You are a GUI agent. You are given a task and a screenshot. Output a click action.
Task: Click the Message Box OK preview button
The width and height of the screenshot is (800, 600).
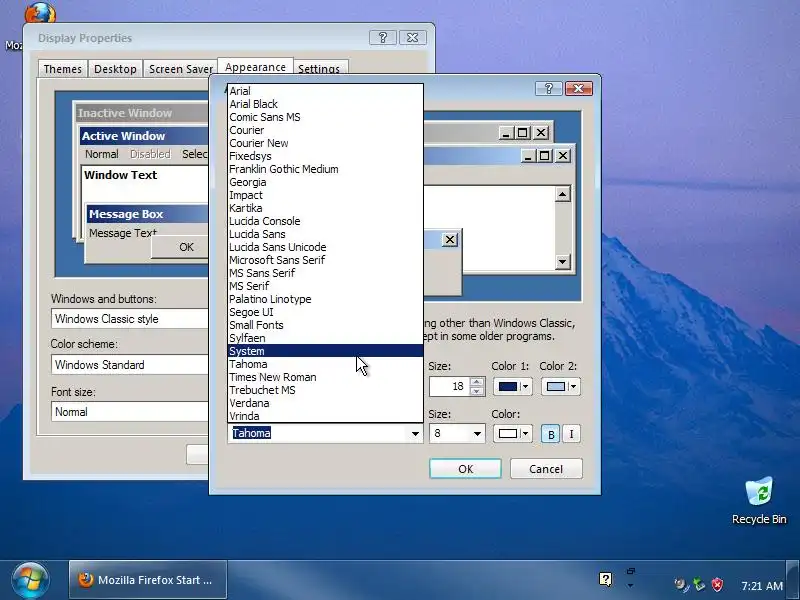(x=181, y=247)
